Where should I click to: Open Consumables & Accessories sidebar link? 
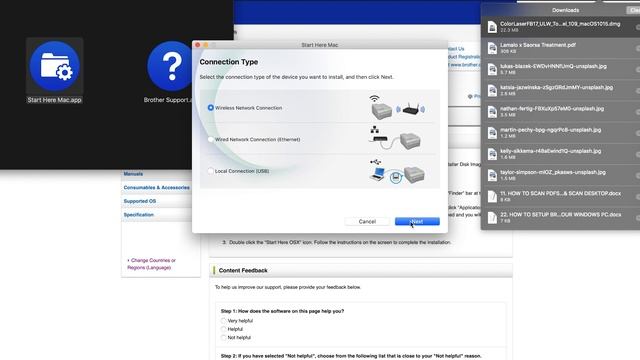coord(156,188)
